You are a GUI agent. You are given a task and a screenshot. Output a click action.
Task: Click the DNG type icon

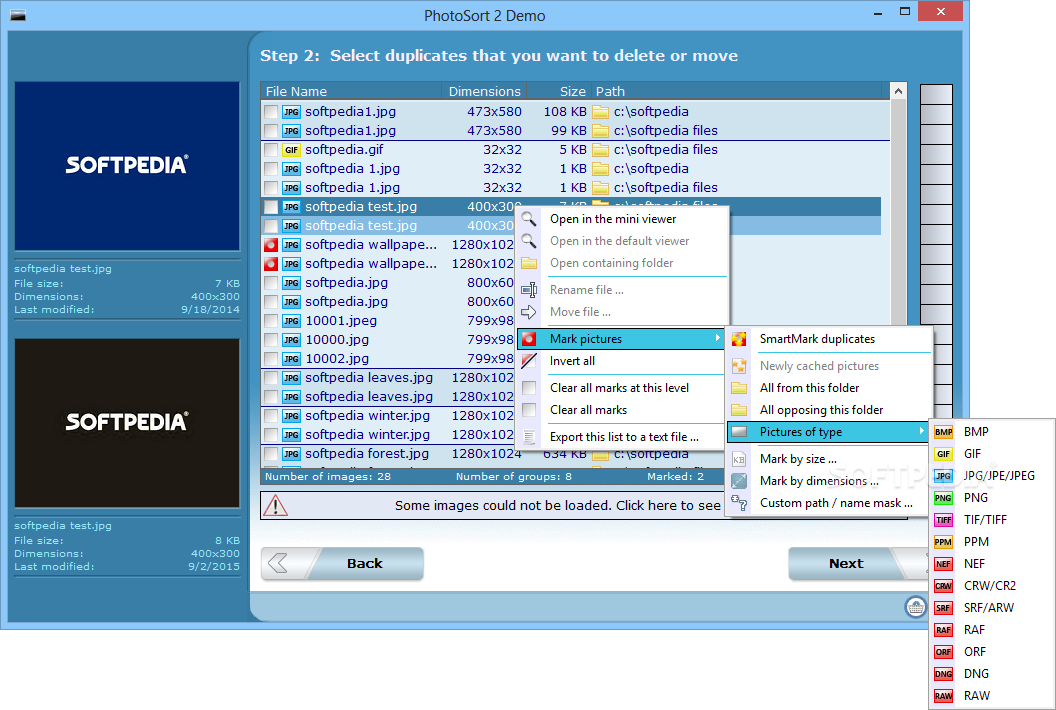point(944,674)
